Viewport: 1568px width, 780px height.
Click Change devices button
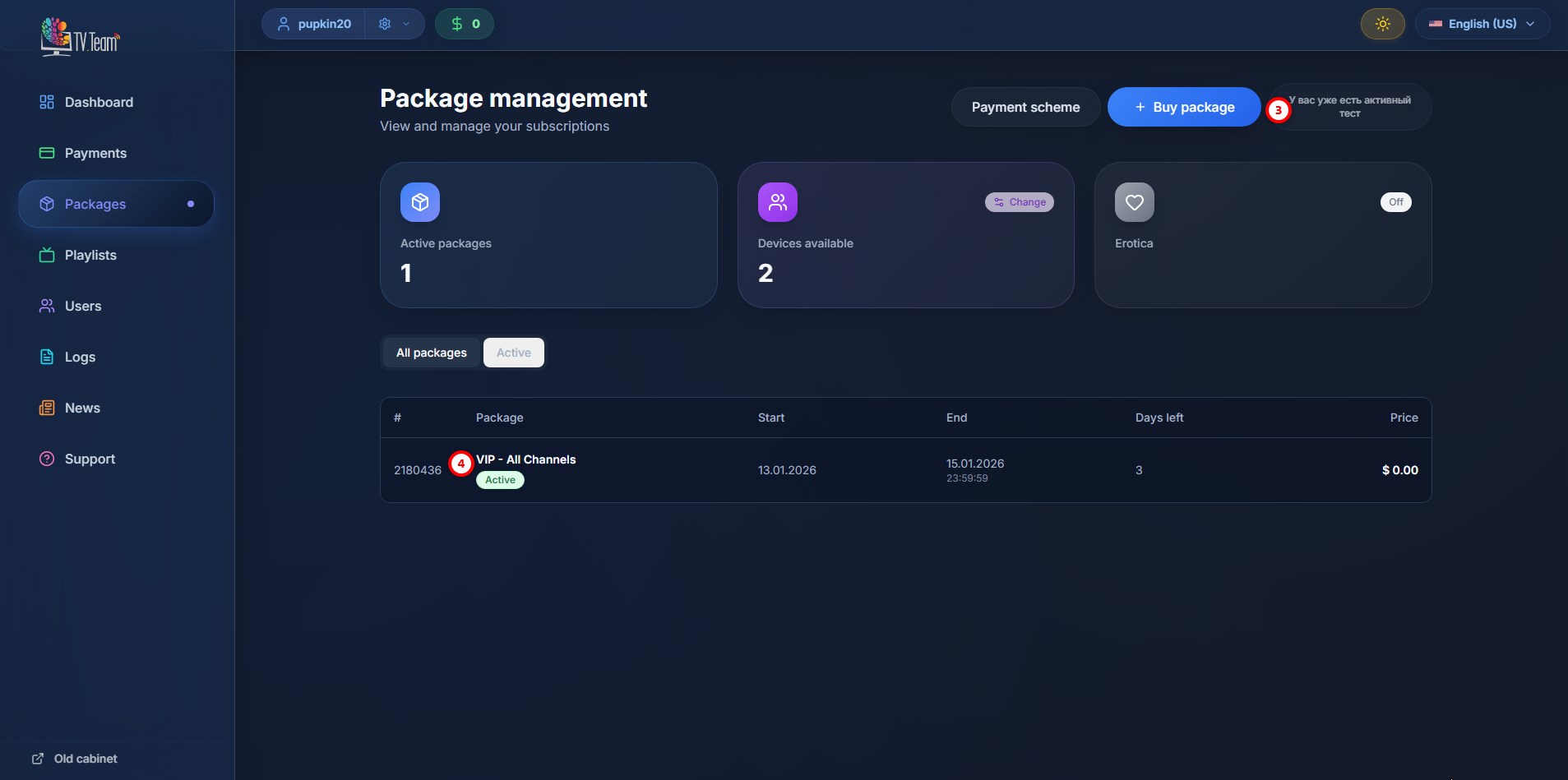coord(1019,202)
